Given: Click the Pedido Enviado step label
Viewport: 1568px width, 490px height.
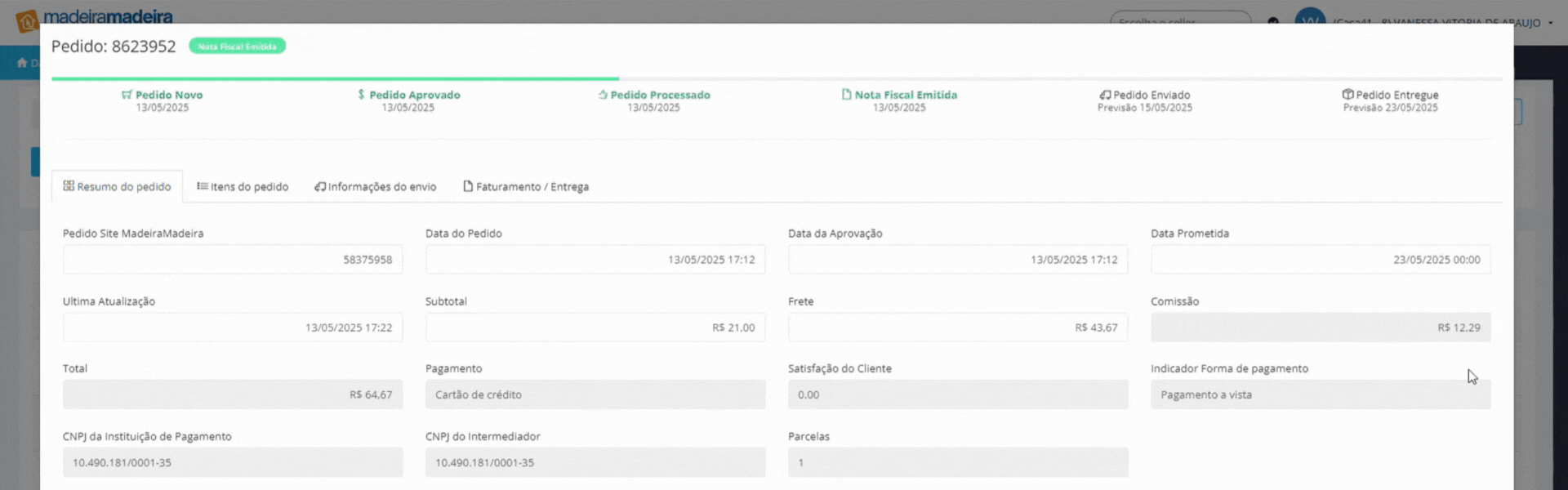Looking at the screenshot, I should [x=1151, y=95].
